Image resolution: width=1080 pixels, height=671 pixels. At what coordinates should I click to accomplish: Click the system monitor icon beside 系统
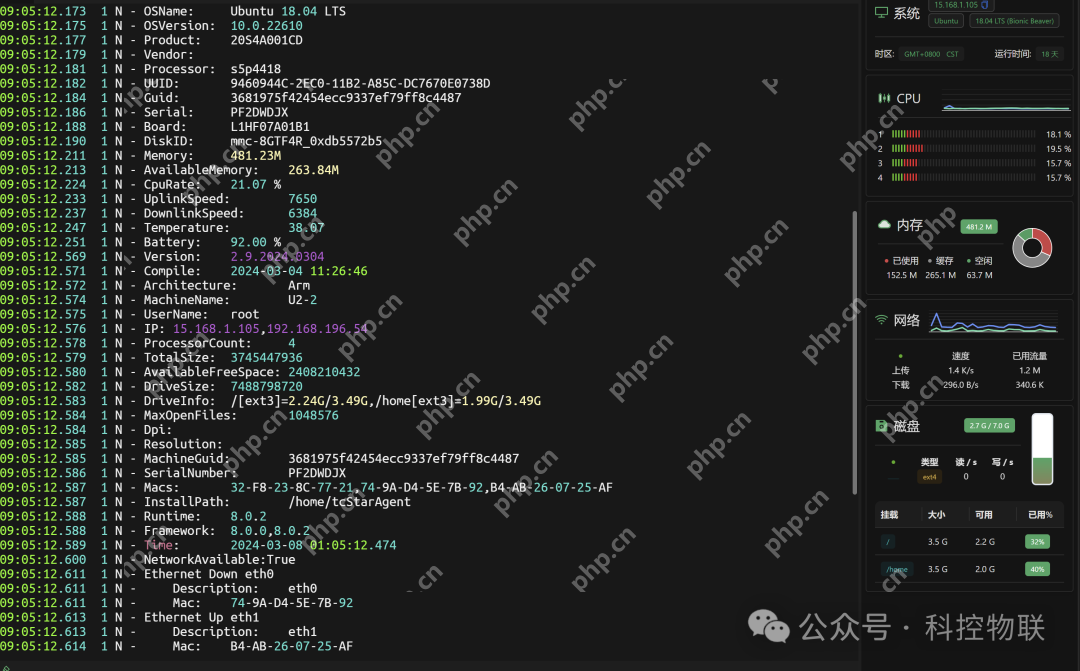pos(881,13)
